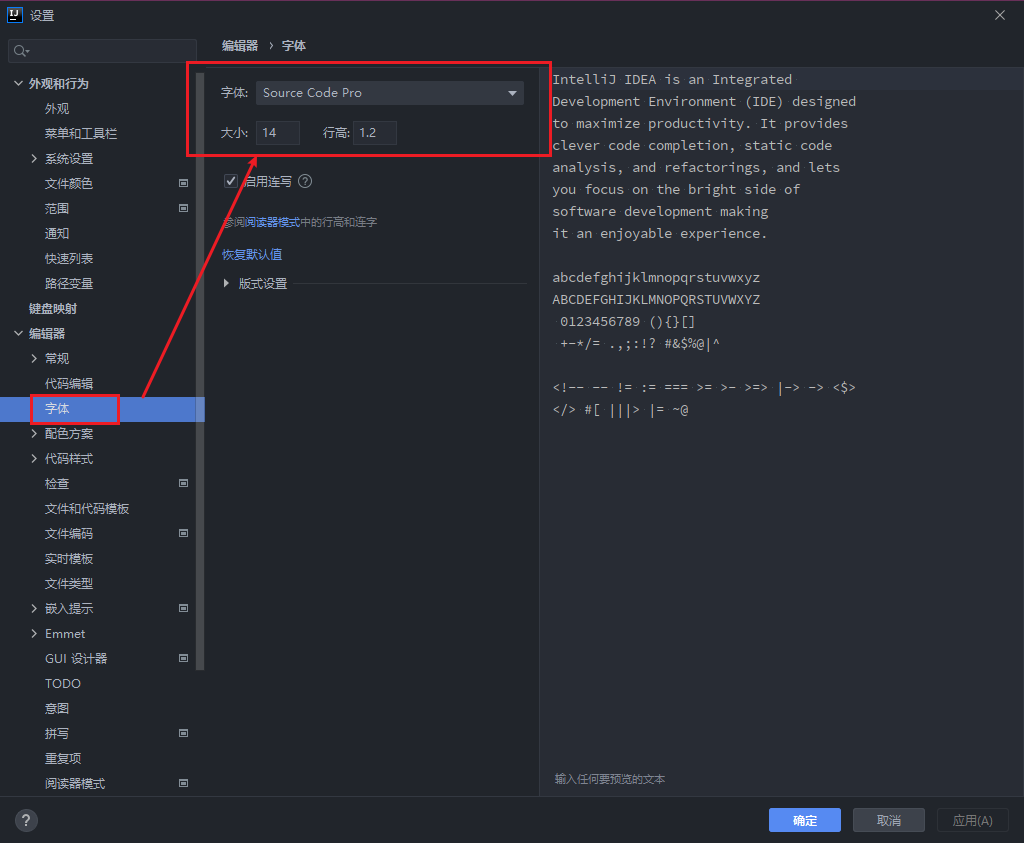Select 文件类型 in the settings tree

(x=69, y=584)
